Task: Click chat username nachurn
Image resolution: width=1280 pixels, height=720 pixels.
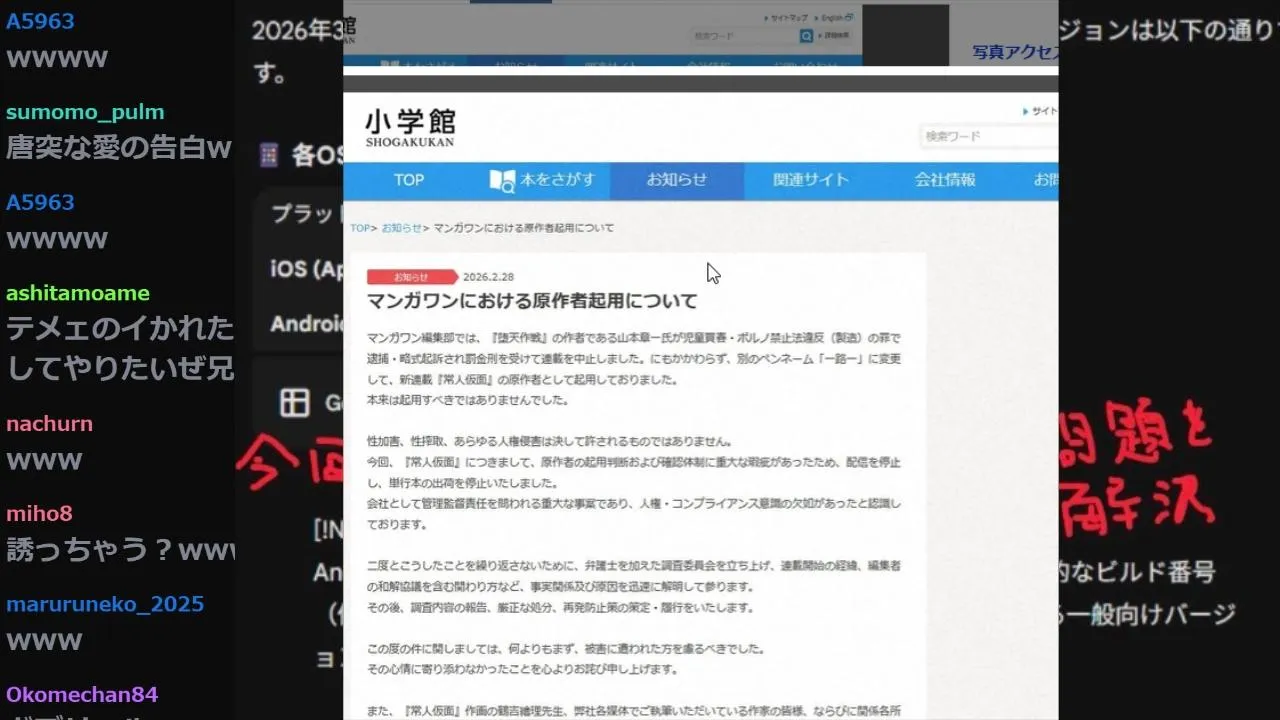Action: tap(49, 424)
